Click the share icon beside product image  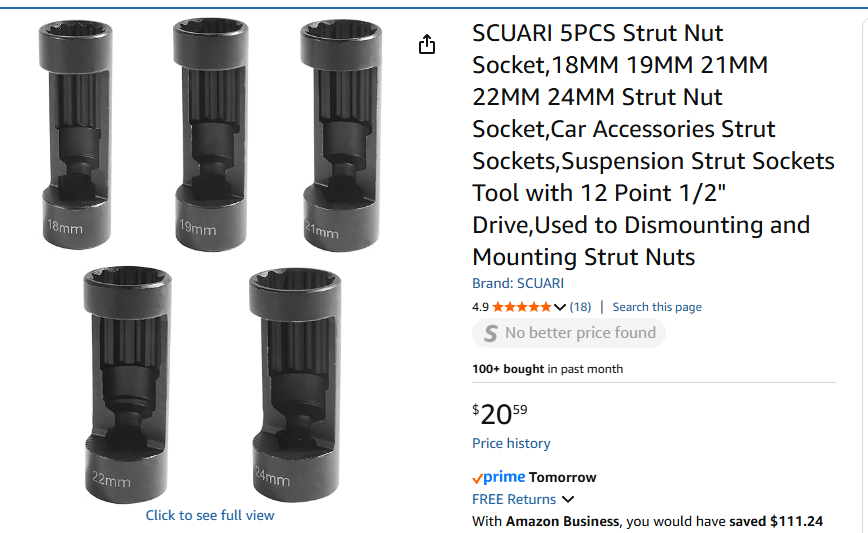(x=427, y=44)
